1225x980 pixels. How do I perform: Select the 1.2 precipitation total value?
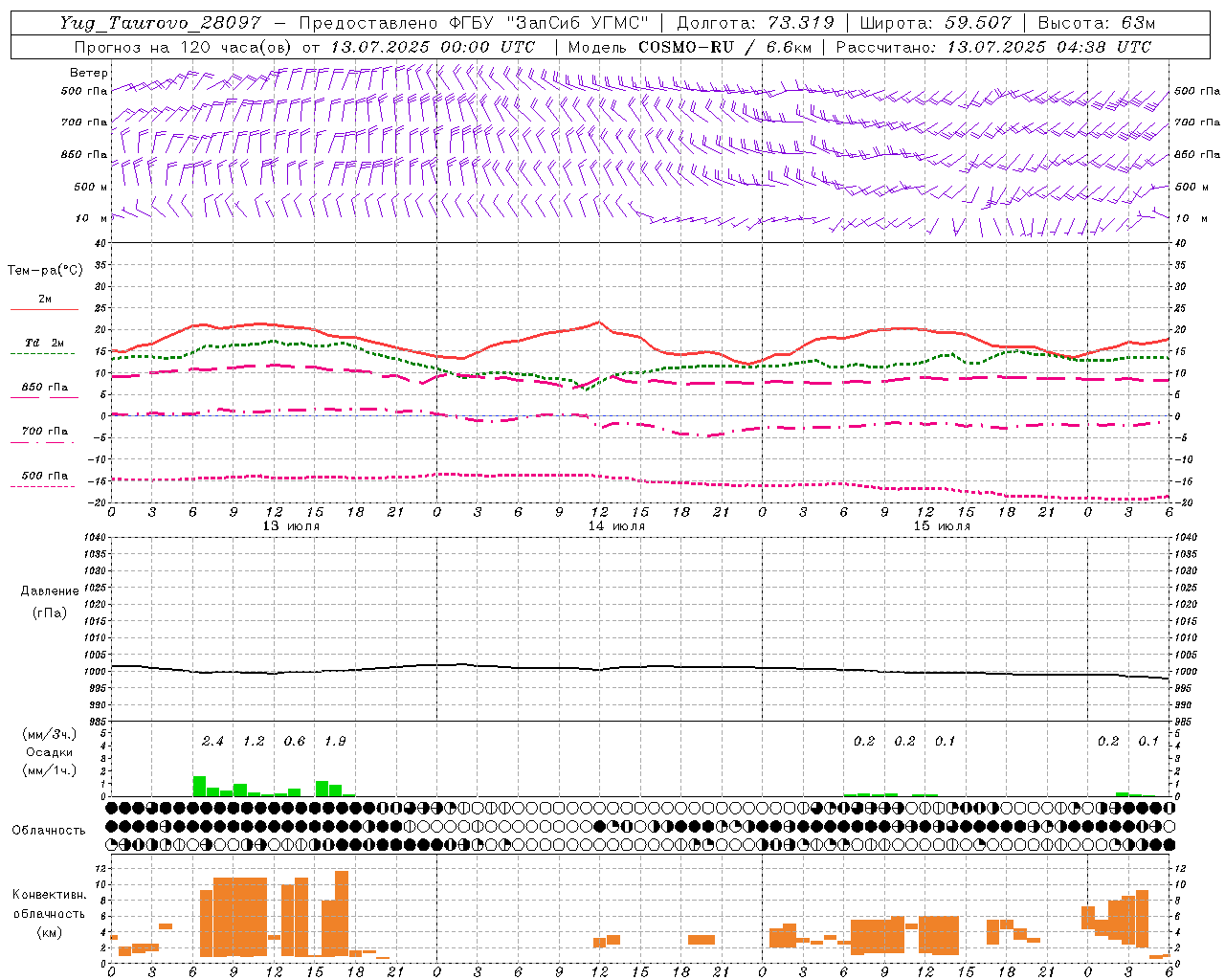[254, 741]
